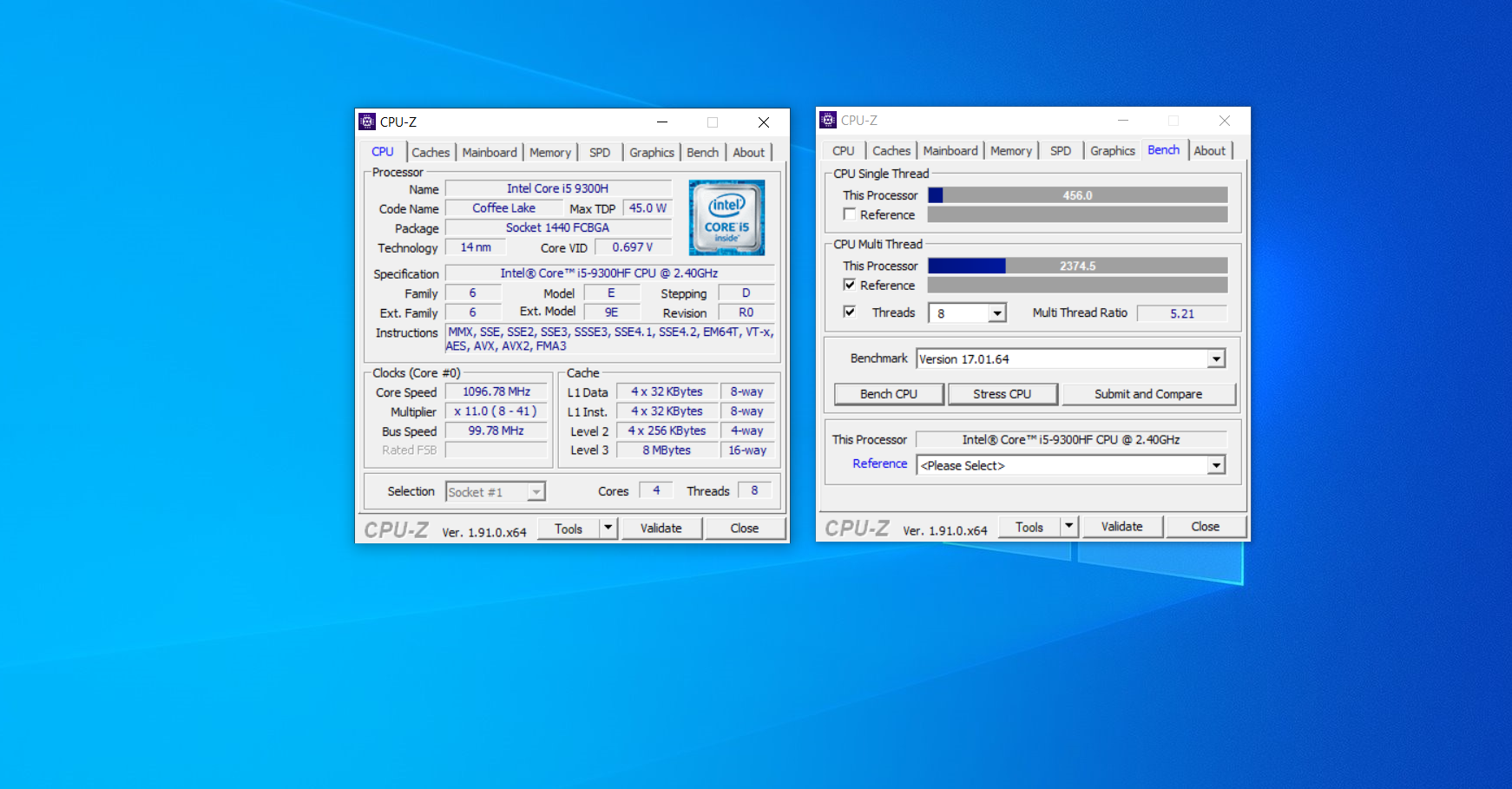Click the Core VID value 0.697 V
The height and width of the screenshot is (789, 1512).
click(633, 247)
